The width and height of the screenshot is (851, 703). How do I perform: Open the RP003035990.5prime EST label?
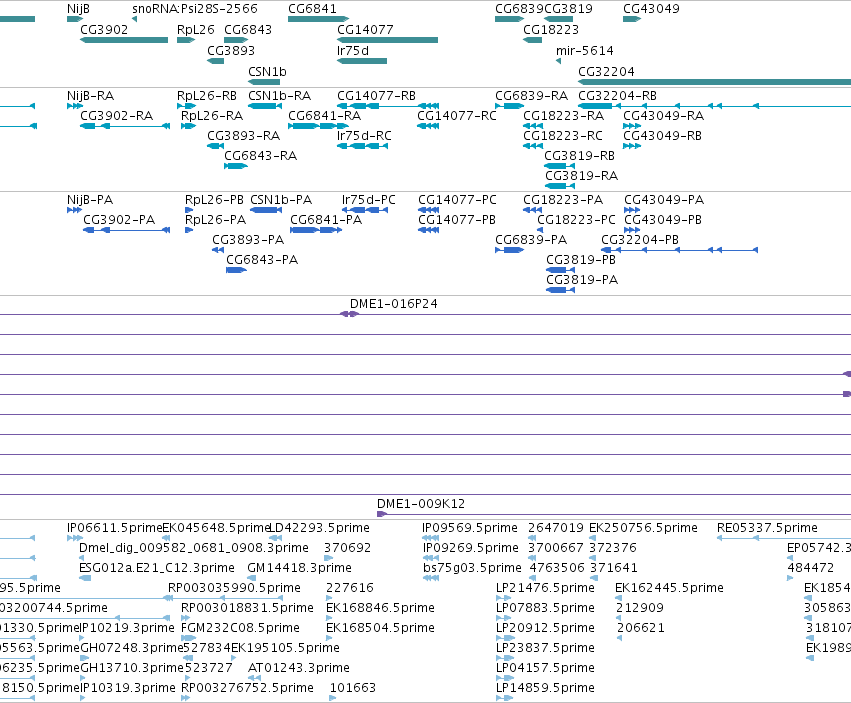pyautogui.click(x=234, y=588)
